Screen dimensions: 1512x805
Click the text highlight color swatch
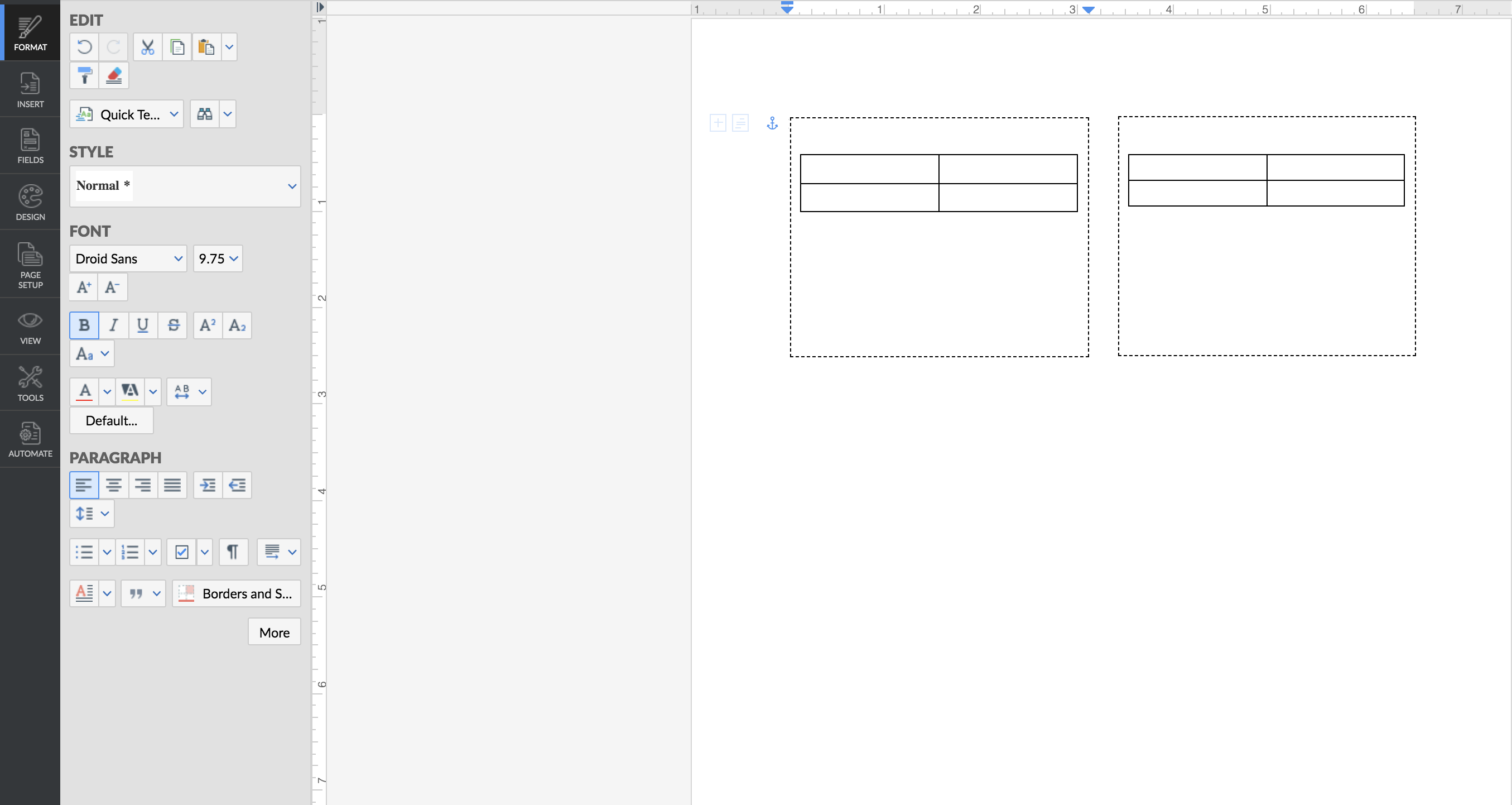130,391
